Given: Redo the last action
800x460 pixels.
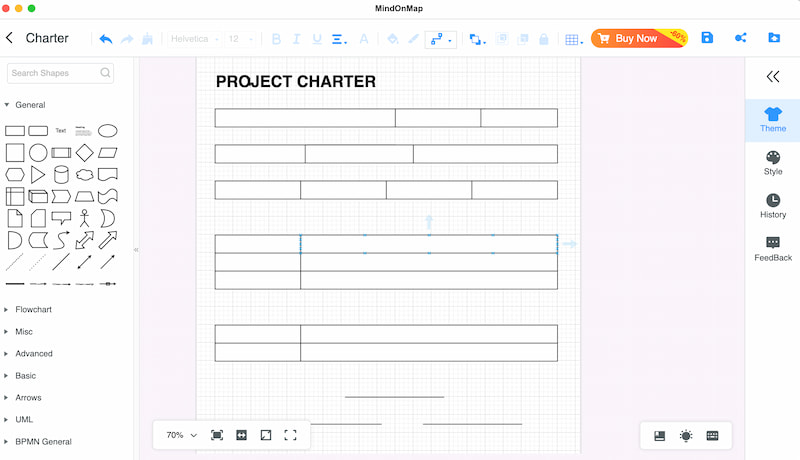Looking at the screenshot, I should coord(127,39).
